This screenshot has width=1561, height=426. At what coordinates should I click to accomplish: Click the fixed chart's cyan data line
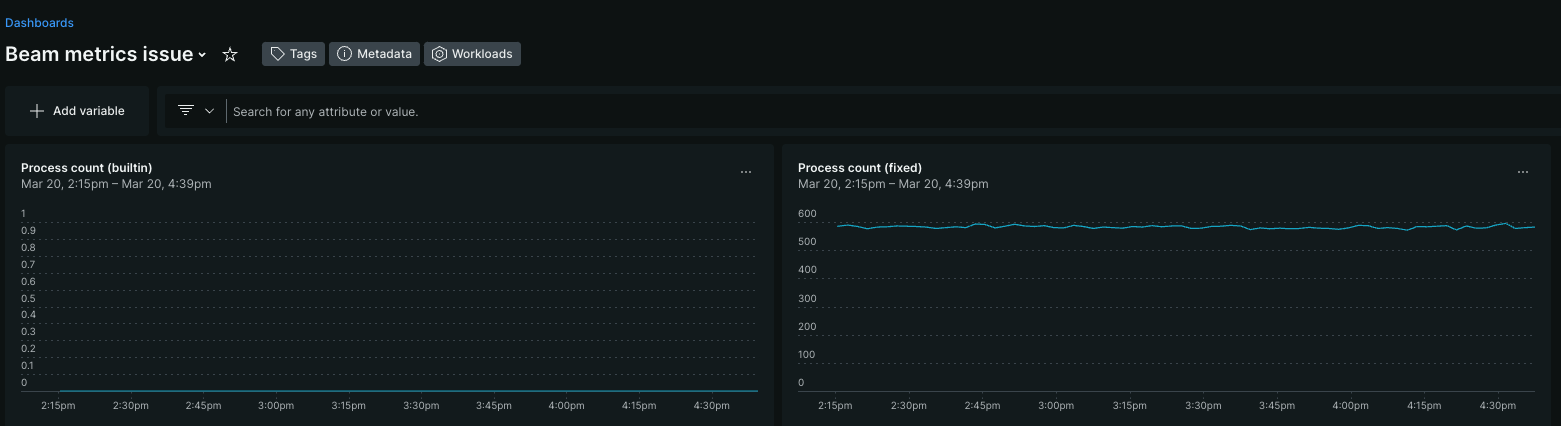click(1185, 227)
